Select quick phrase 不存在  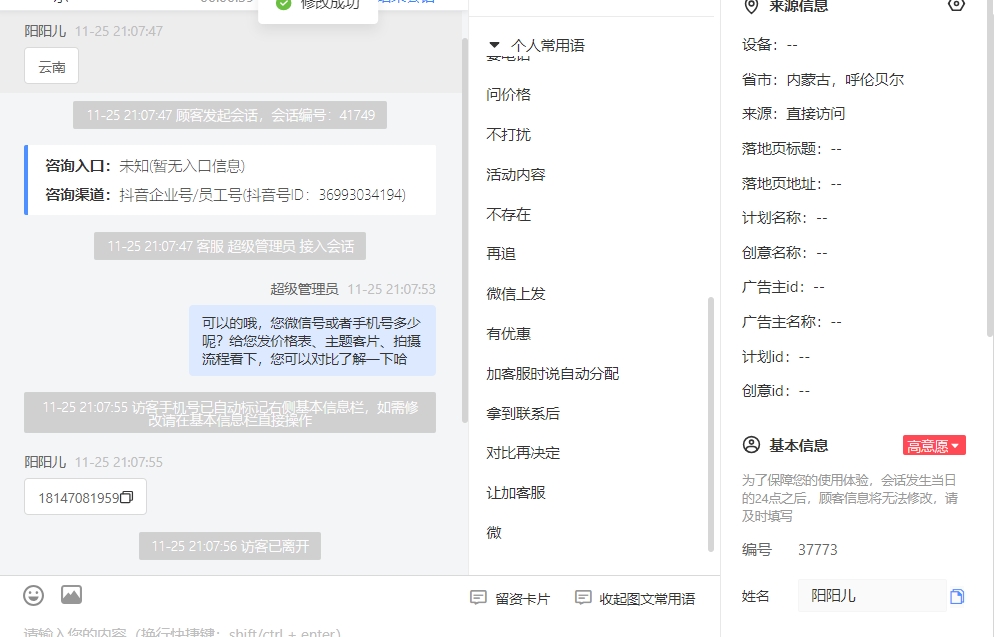[x=508, y=214]
